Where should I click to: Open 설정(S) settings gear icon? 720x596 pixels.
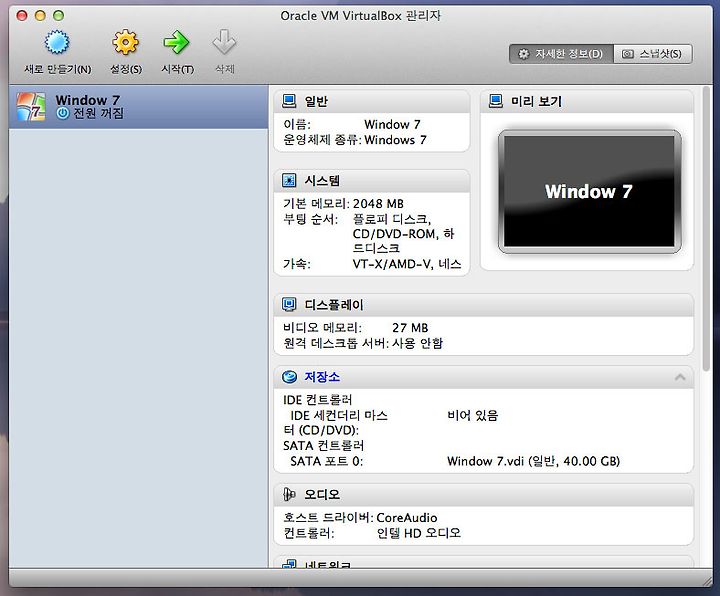click(125, 43)
